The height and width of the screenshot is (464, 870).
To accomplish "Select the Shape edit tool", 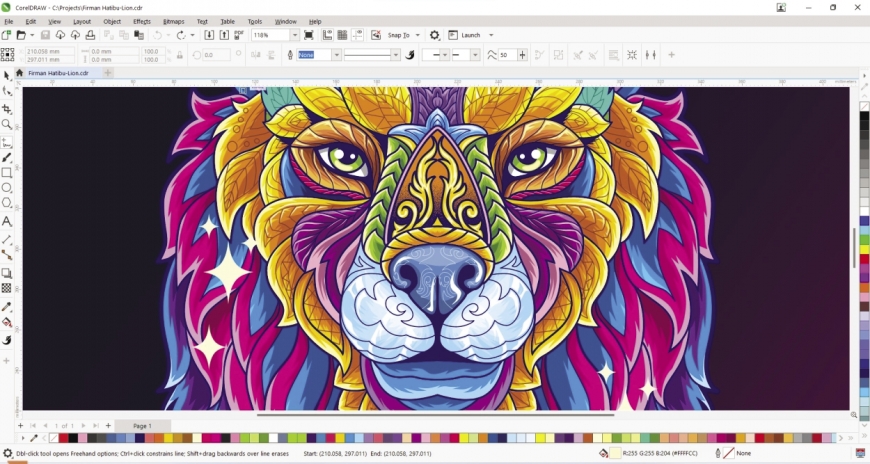I will point(7,92).
